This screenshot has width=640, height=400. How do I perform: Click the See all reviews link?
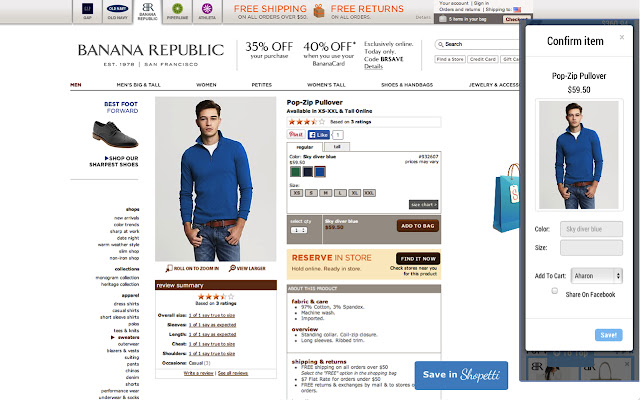tap(233, 373)
